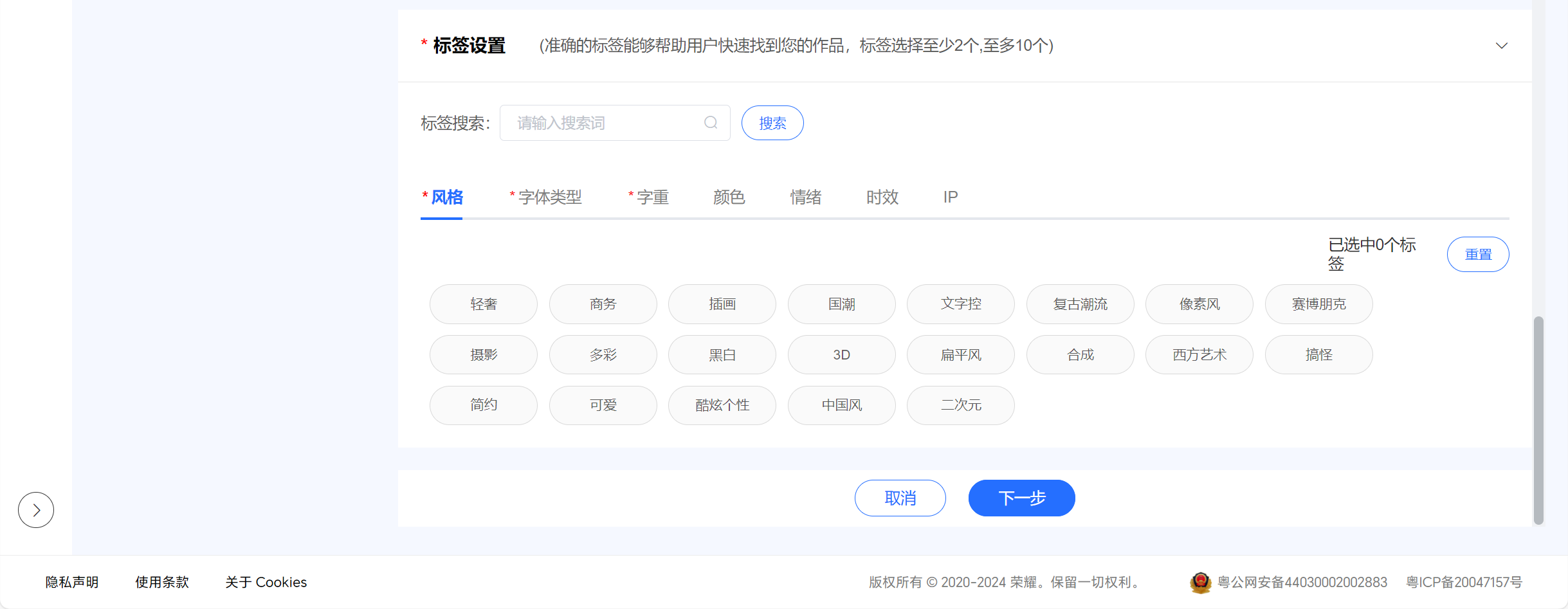Focus the 标签搜索 input field
The width and height of the screenshot is (1568, 609).
coord(605,123)
